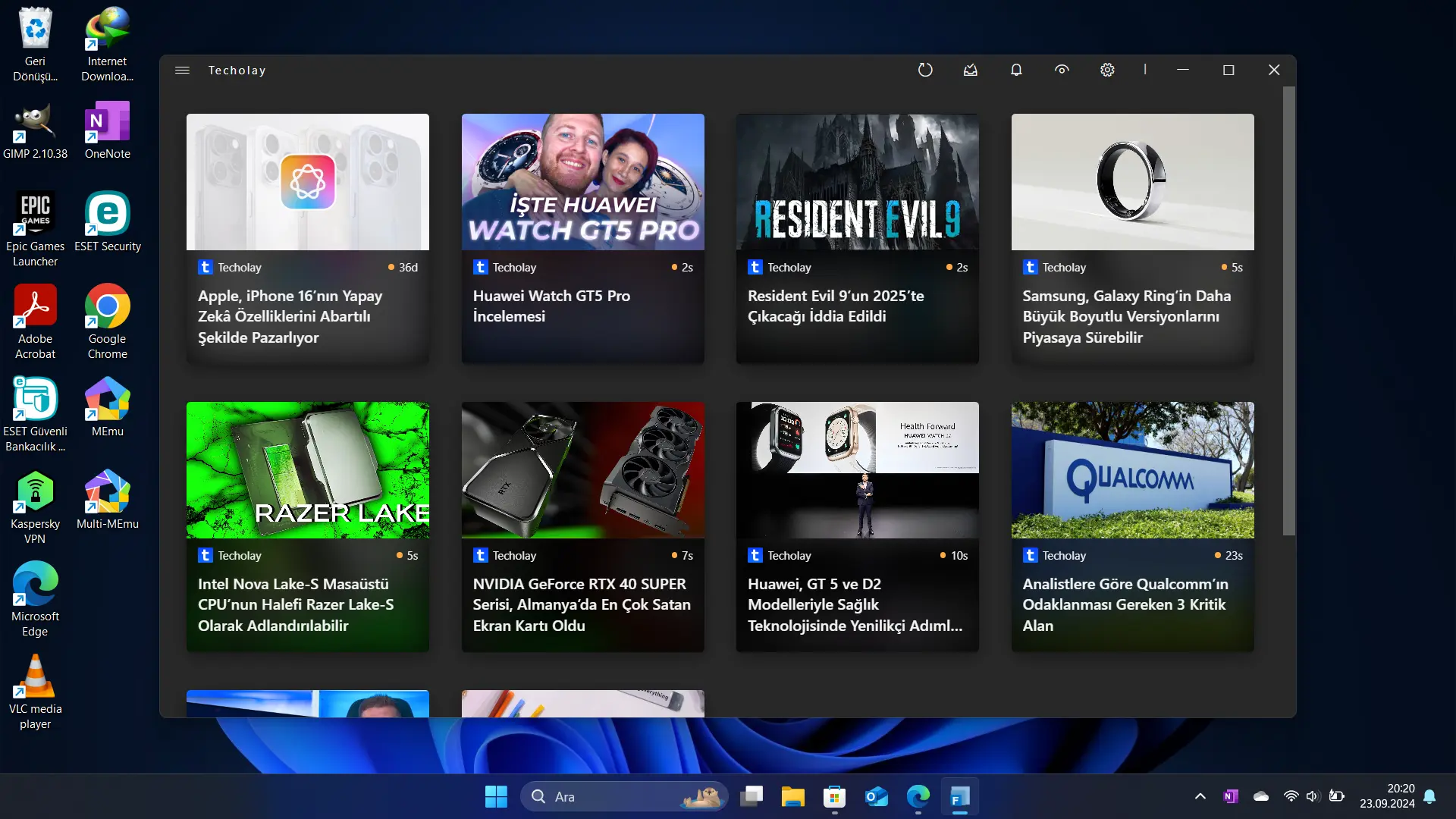Open Microsoft Edge from the taskbar
Screen dimensions: 1456x819
pos(918,797)
